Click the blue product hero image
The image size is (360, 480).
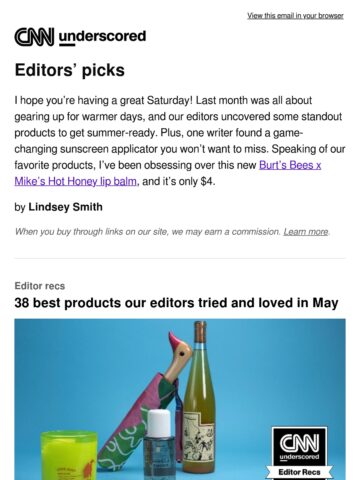point(180,399)
